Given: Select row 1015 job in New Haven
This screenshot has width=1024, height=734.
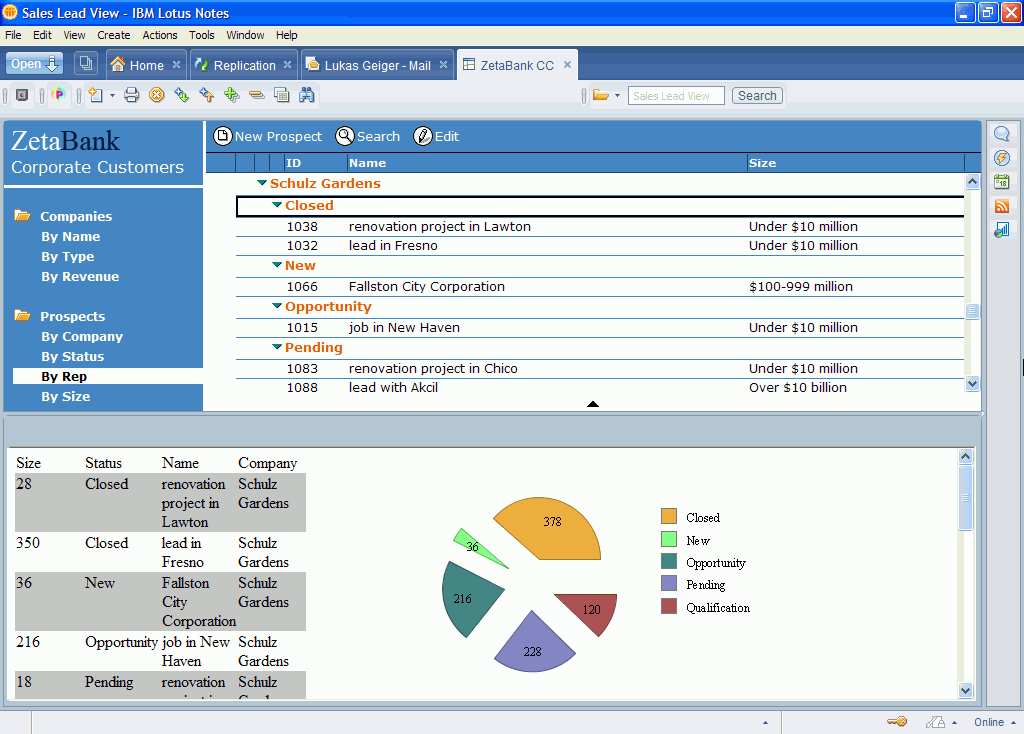Looking at the screenshot, I should click(x=600, y=328).
